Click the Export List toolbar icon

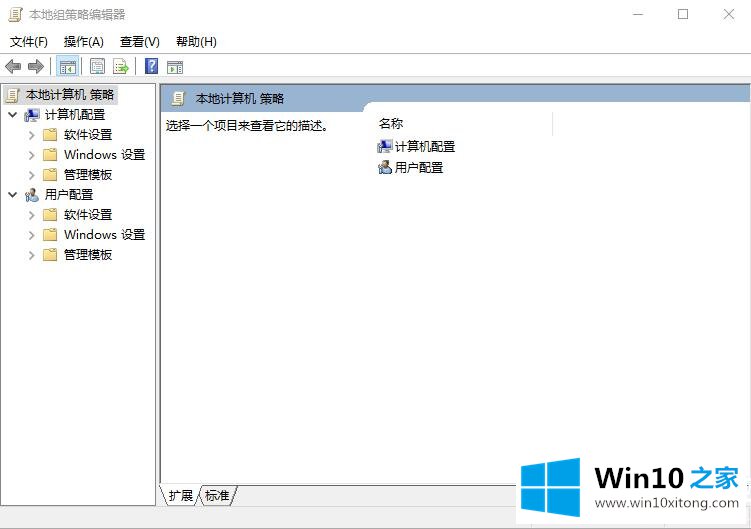tap(121, 66)
